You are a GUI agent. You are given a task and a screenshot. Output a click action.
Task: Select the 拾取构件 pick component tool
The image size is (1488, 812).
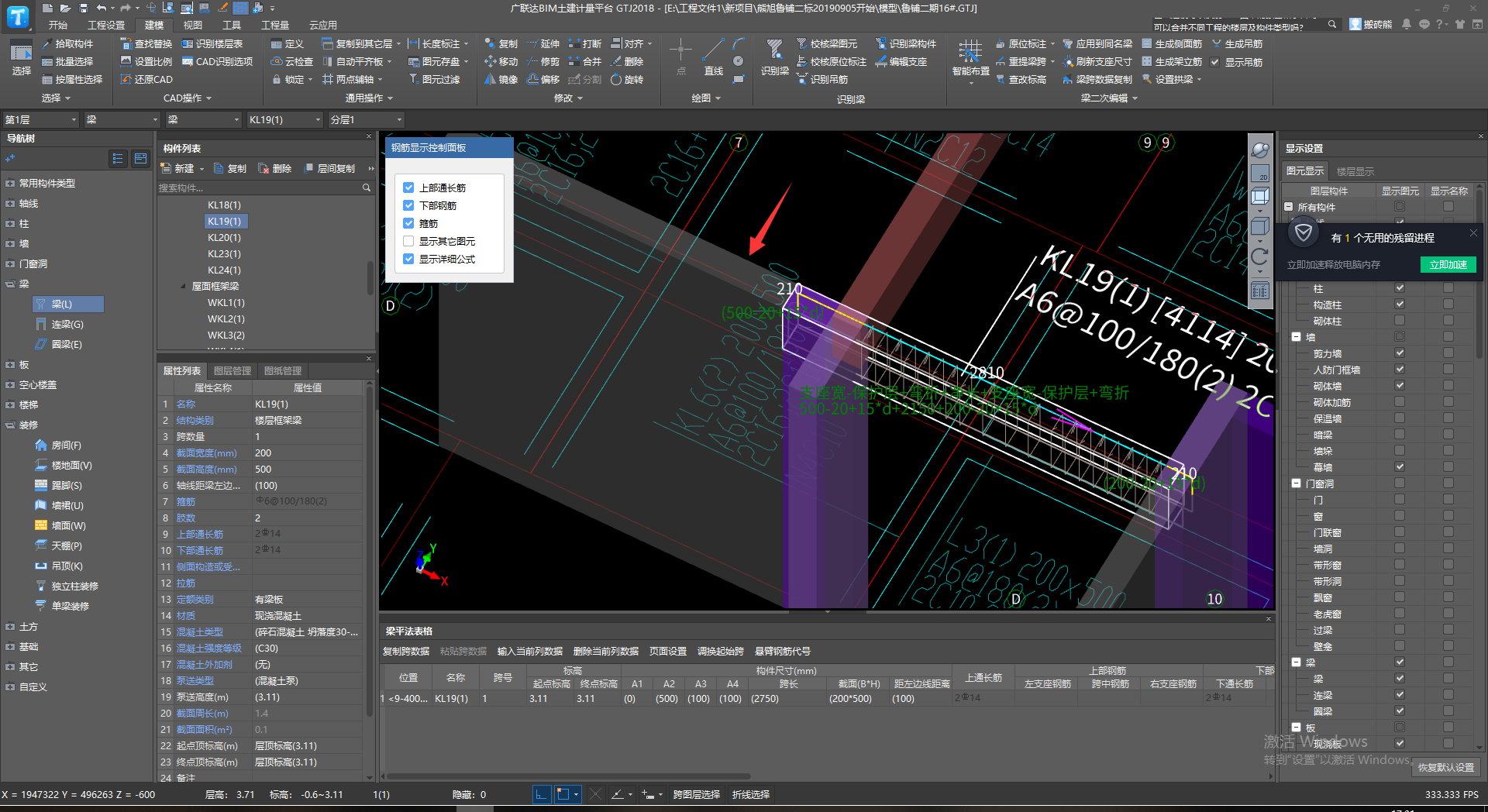67,44
